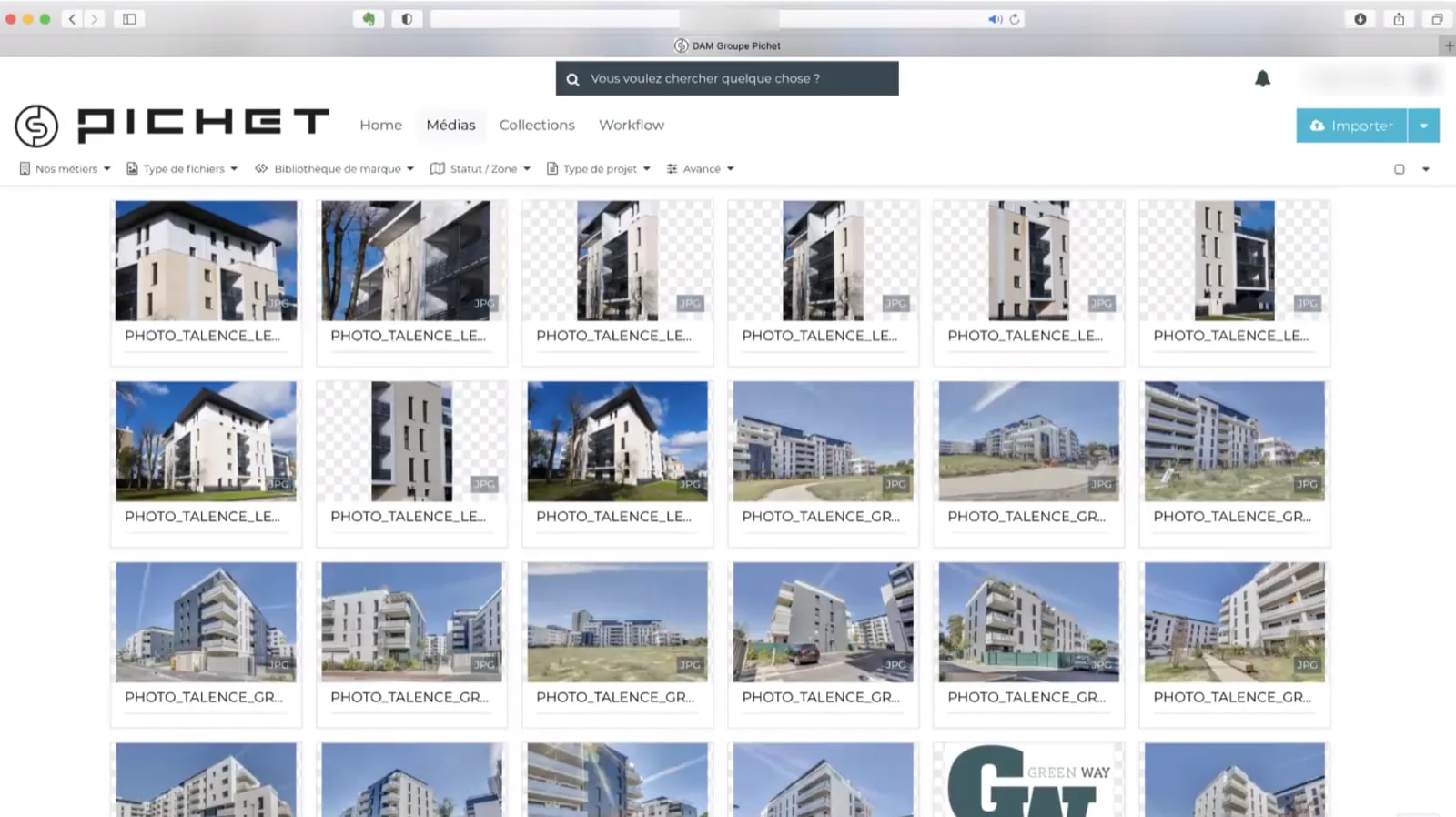Screen dimensions: 1456x817
Task: Open the first PHOTO_TALENCE_GR thumbnail in row two
Action: (823, 441)
